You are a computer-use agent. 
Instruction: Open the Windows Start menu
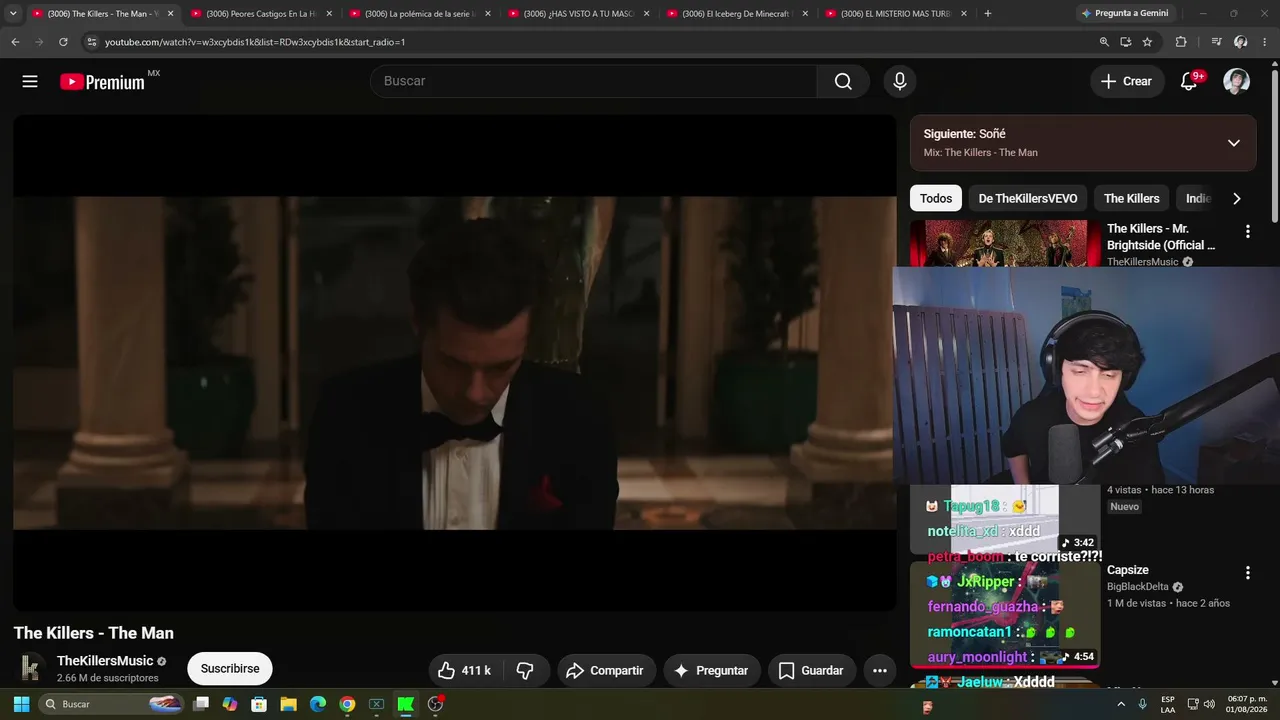[x=21, y=704]
